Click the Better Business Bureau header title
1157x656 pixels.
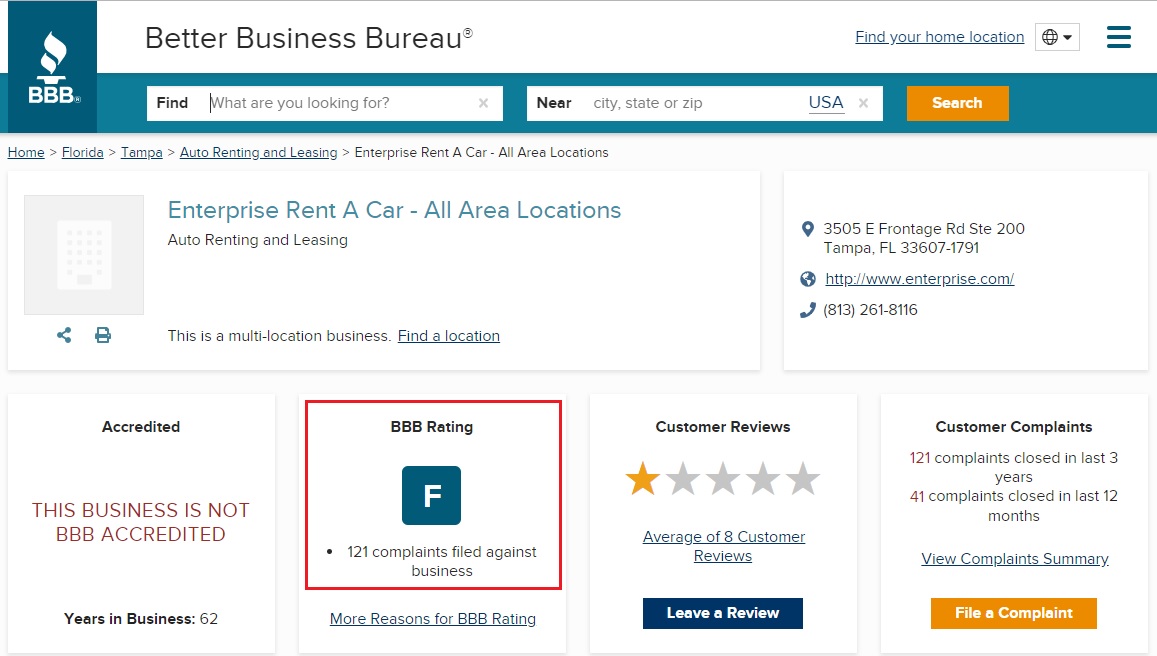tap(308, 38)
